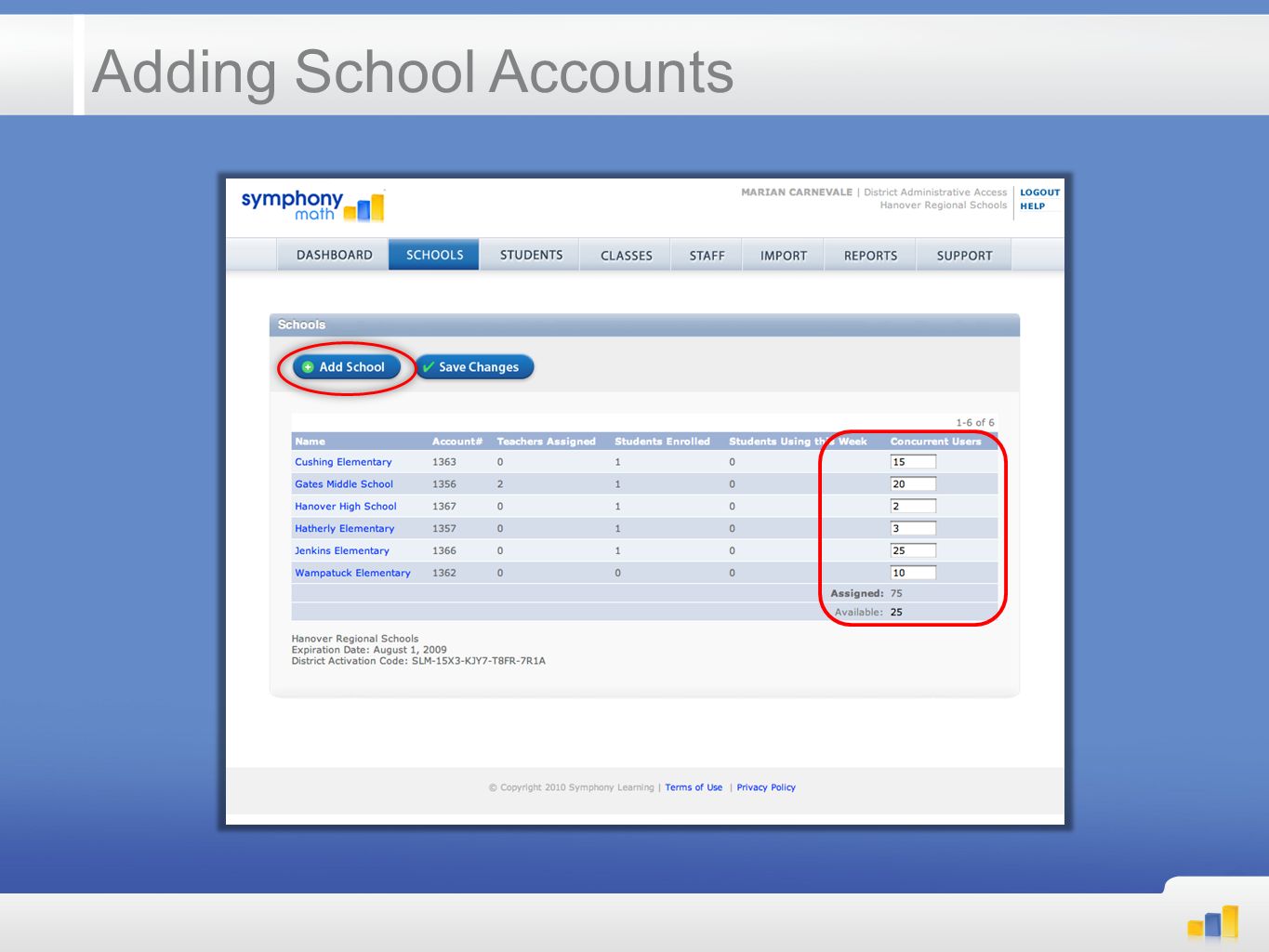View the Reports tab
This screenshot has height=952, width=1269.
pos(870,255)
